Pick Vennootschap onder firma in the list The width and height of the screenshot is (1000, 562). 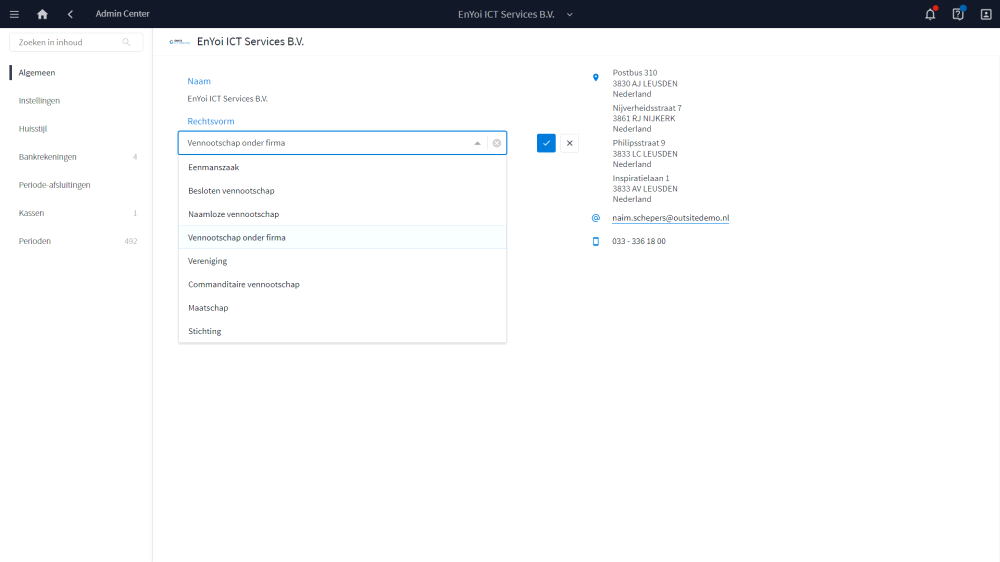[x=342, y=237]
